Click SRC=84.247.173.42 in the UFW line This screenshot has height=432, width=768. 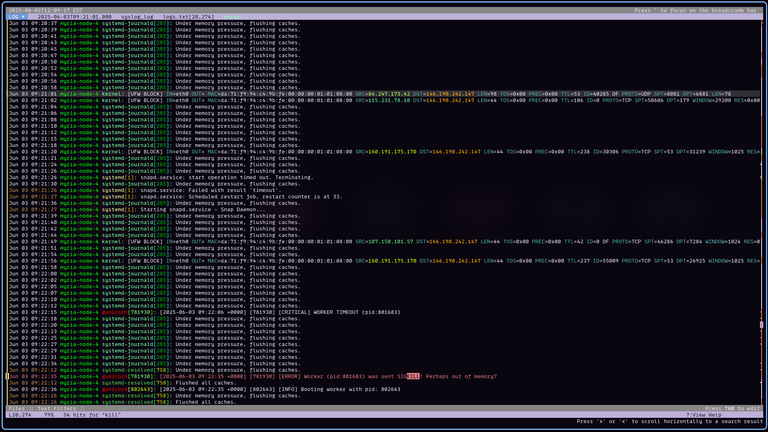383,94
